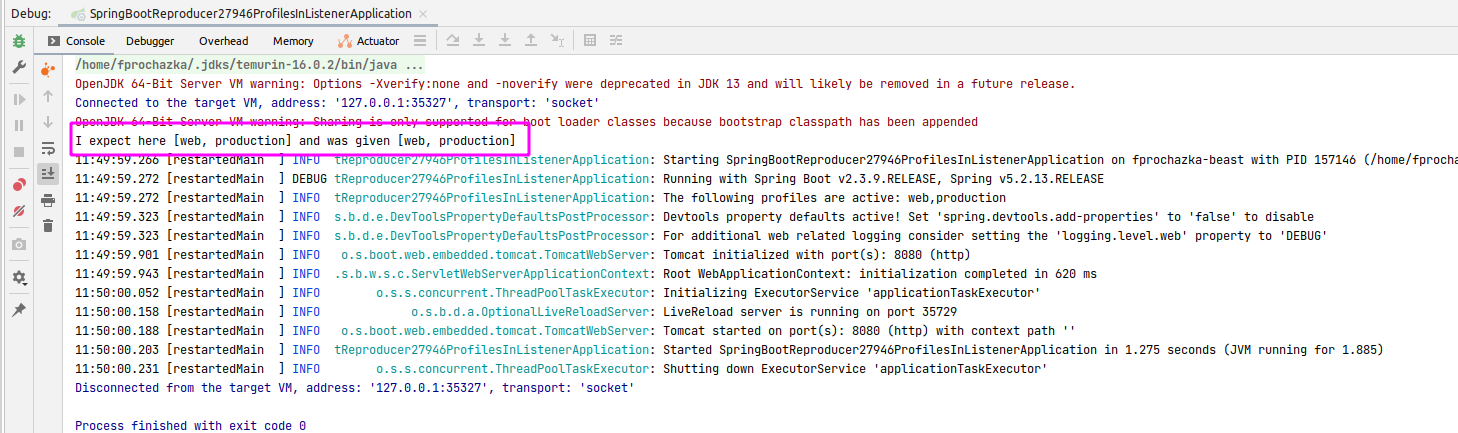Open the Layout hamburger menu icon
This screenshot has width=1458, height=433.
point(420,41)
